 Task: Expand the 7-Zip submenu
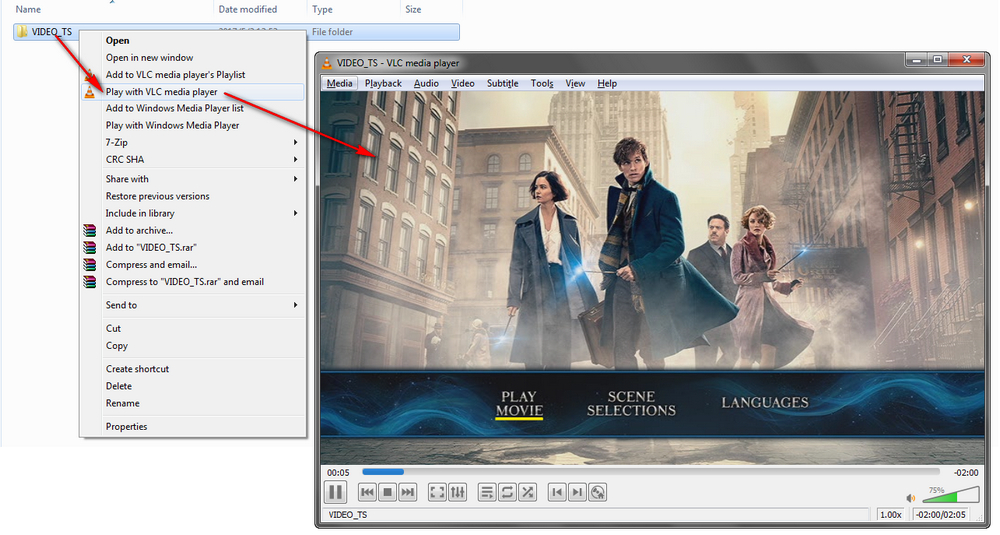tap(193, 142)
